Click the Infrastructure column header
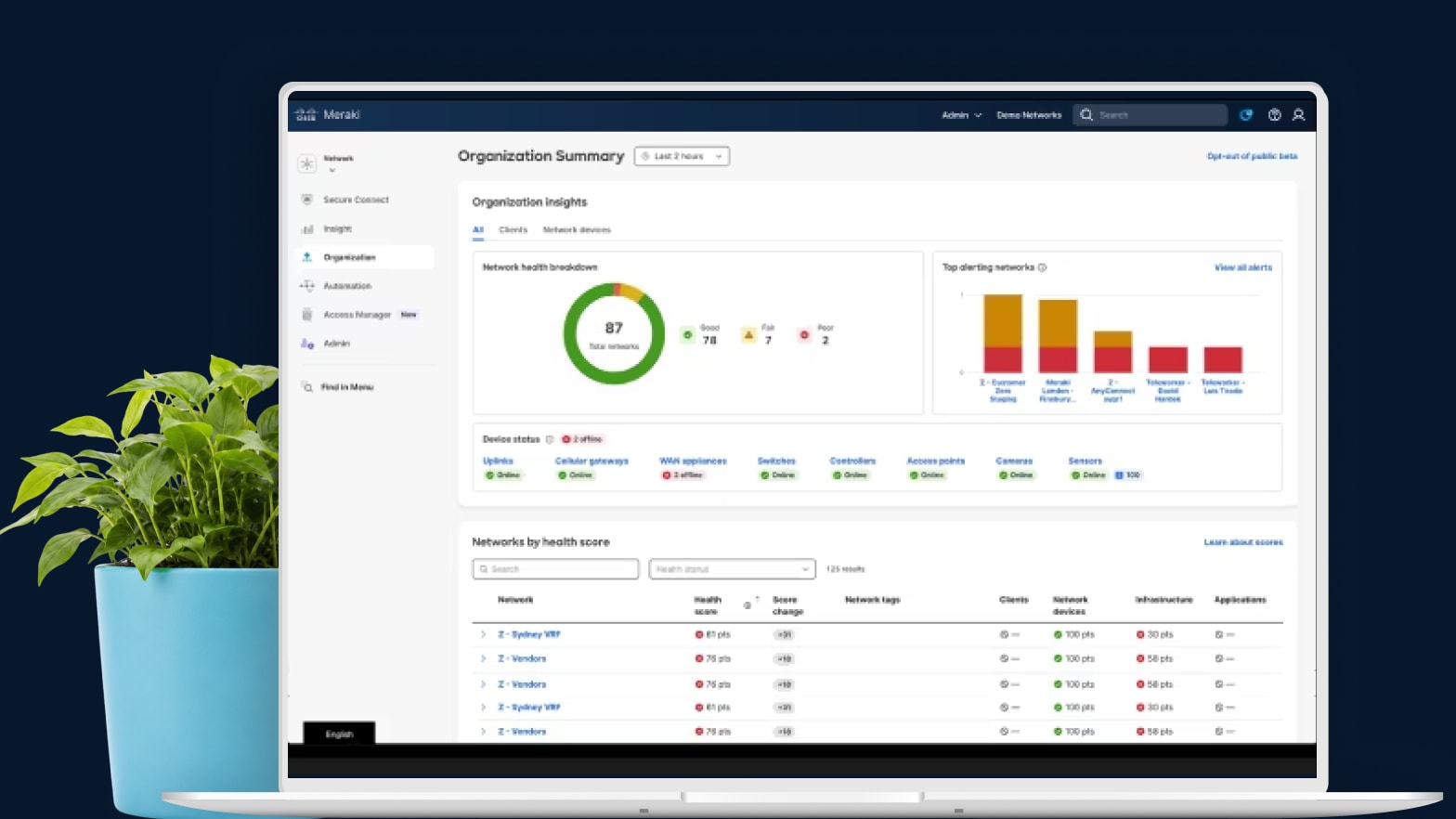This screenshot has width=1456, height=819. (x=1163, y=600)
